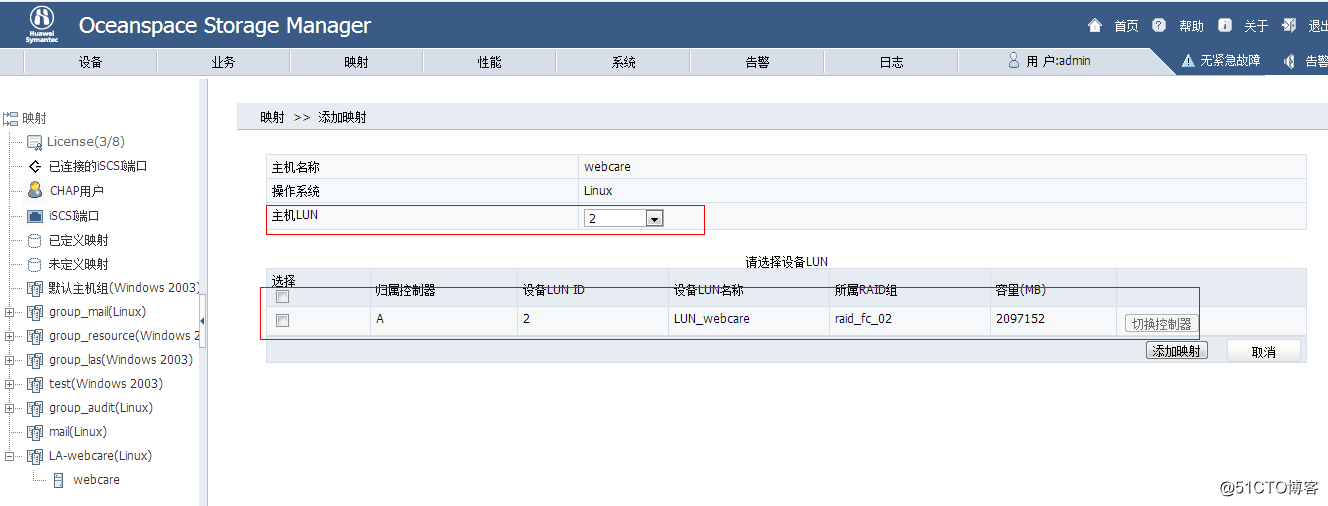Select the webcare host tree item
This screenshot has width=1328, height=506.
(x=96, y=480)
